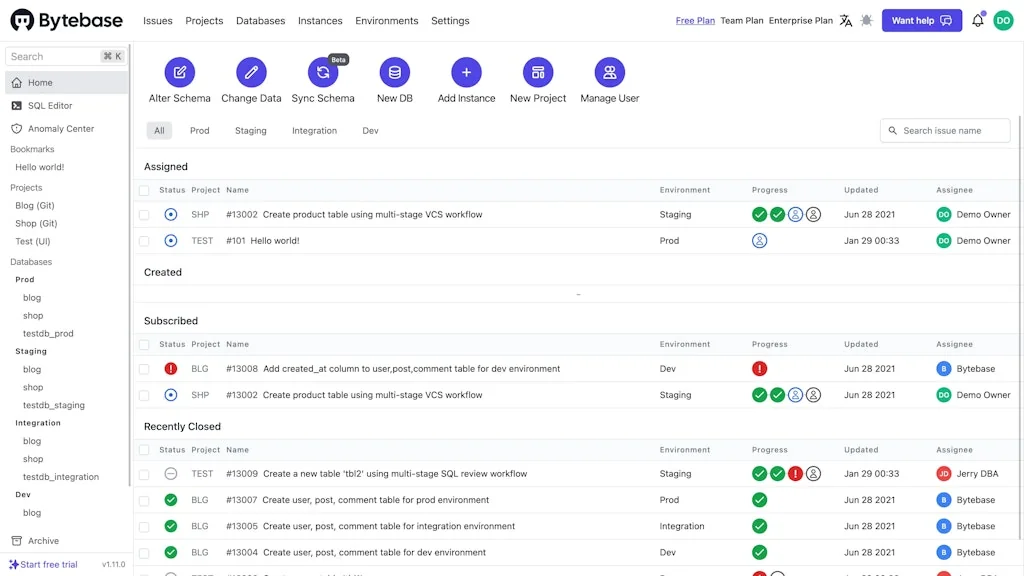Switch to the Dev environment filter tab
Screen dimensions: 1024x576
coord(370,130)
